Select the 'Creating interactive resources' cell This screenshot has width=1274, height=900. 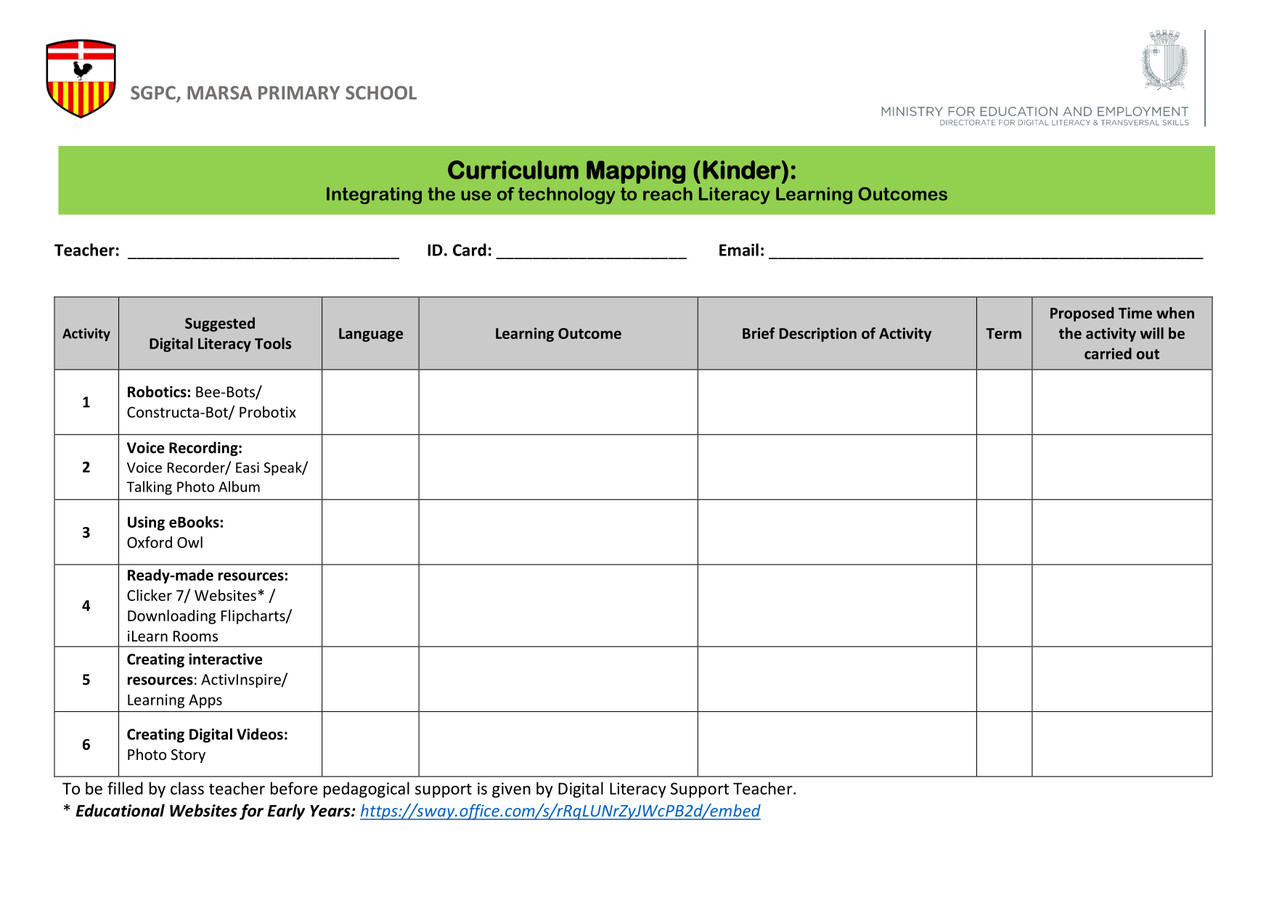coord(220,679)
